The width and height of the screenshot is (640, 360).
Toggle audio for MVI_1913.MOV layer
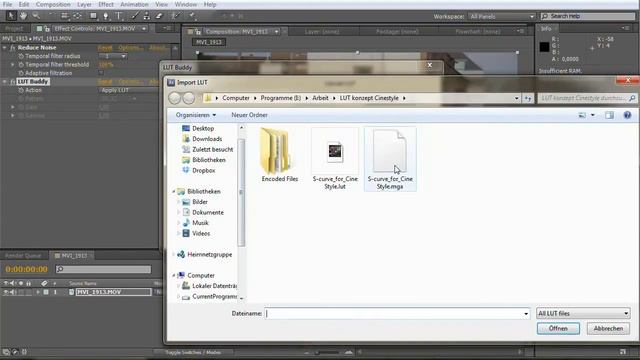tap(13, 292)
